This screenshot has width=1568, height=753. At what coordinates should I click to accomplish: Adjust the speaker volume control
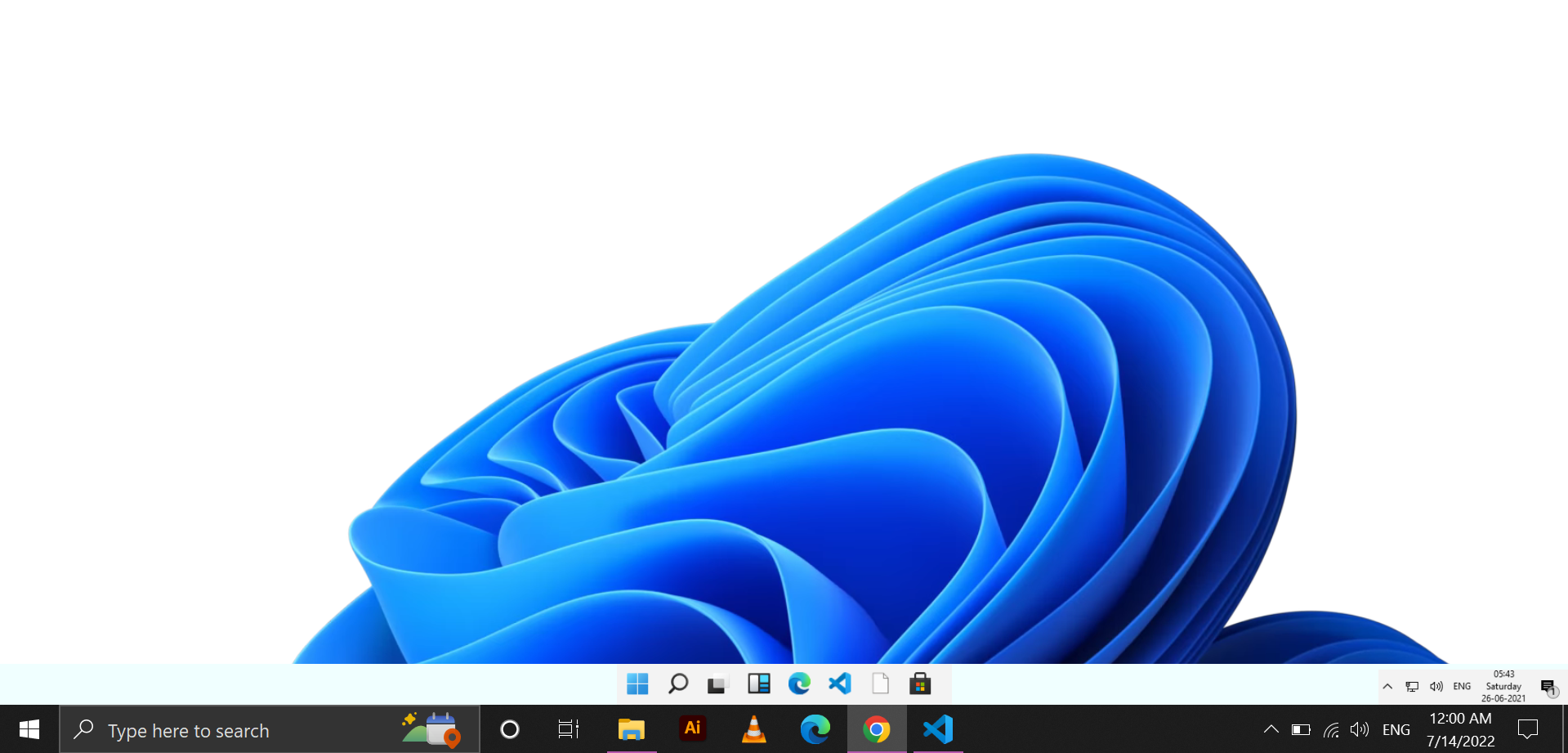point(1360,729)
